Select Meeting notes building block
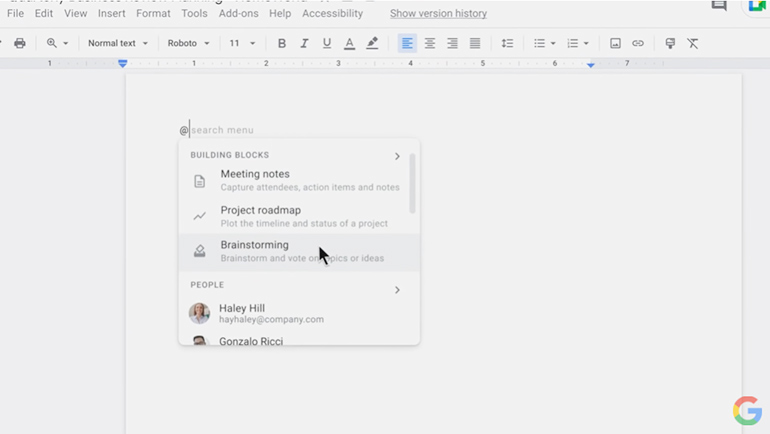 [x=299, y=180]
